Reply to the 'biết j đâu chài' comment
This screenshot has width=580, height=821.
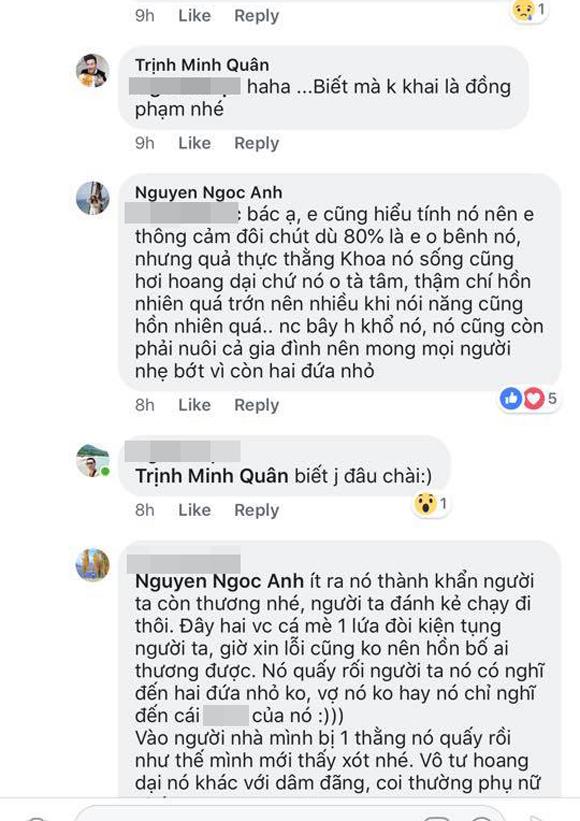[x=257, y=509]
